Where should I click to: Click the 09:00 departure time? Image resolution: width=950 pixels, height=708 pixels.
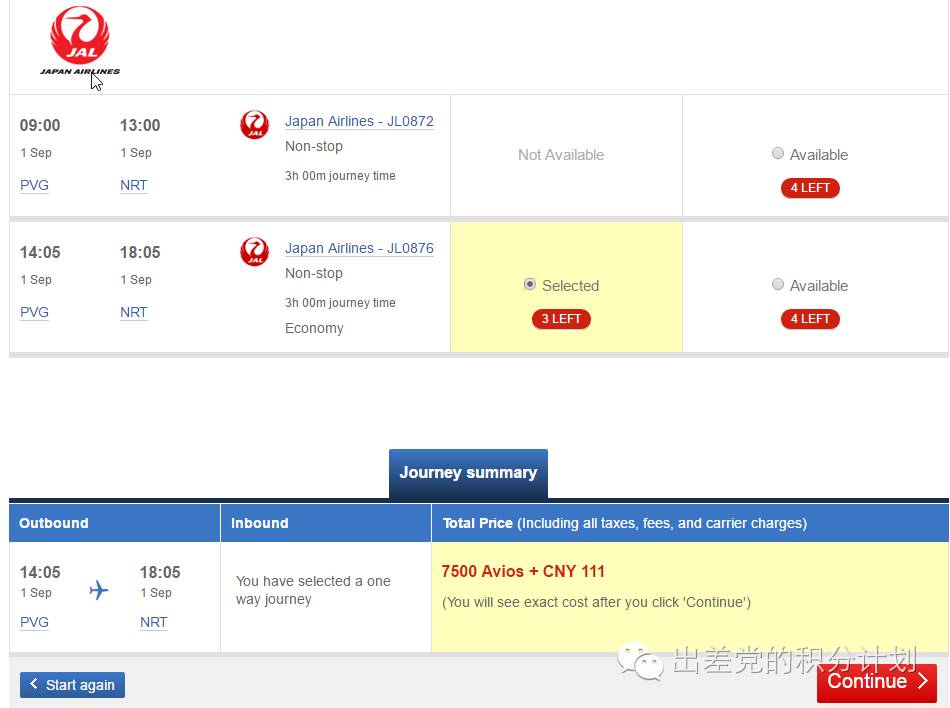pos(40,125)
